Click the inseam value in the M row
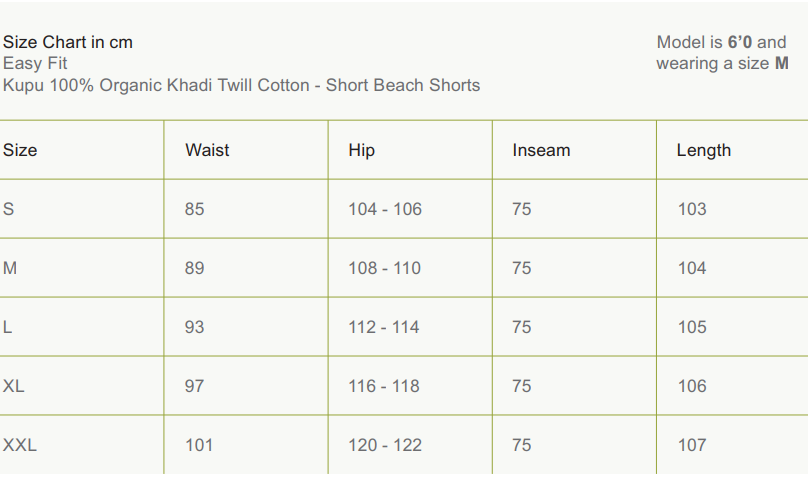The width and height of the screenshot is (808, 477). (522, 268)
